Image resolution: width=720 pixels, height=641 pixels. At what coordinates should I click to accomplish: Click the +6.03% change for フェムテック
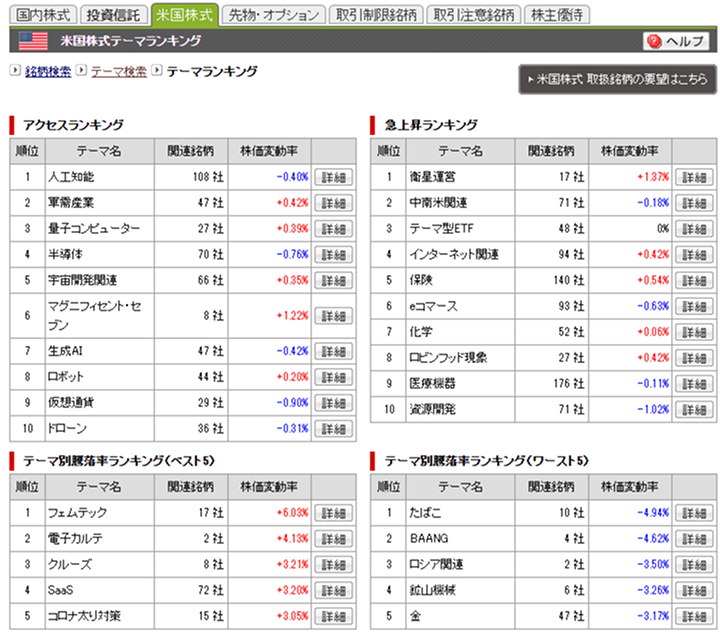point(292,513)
